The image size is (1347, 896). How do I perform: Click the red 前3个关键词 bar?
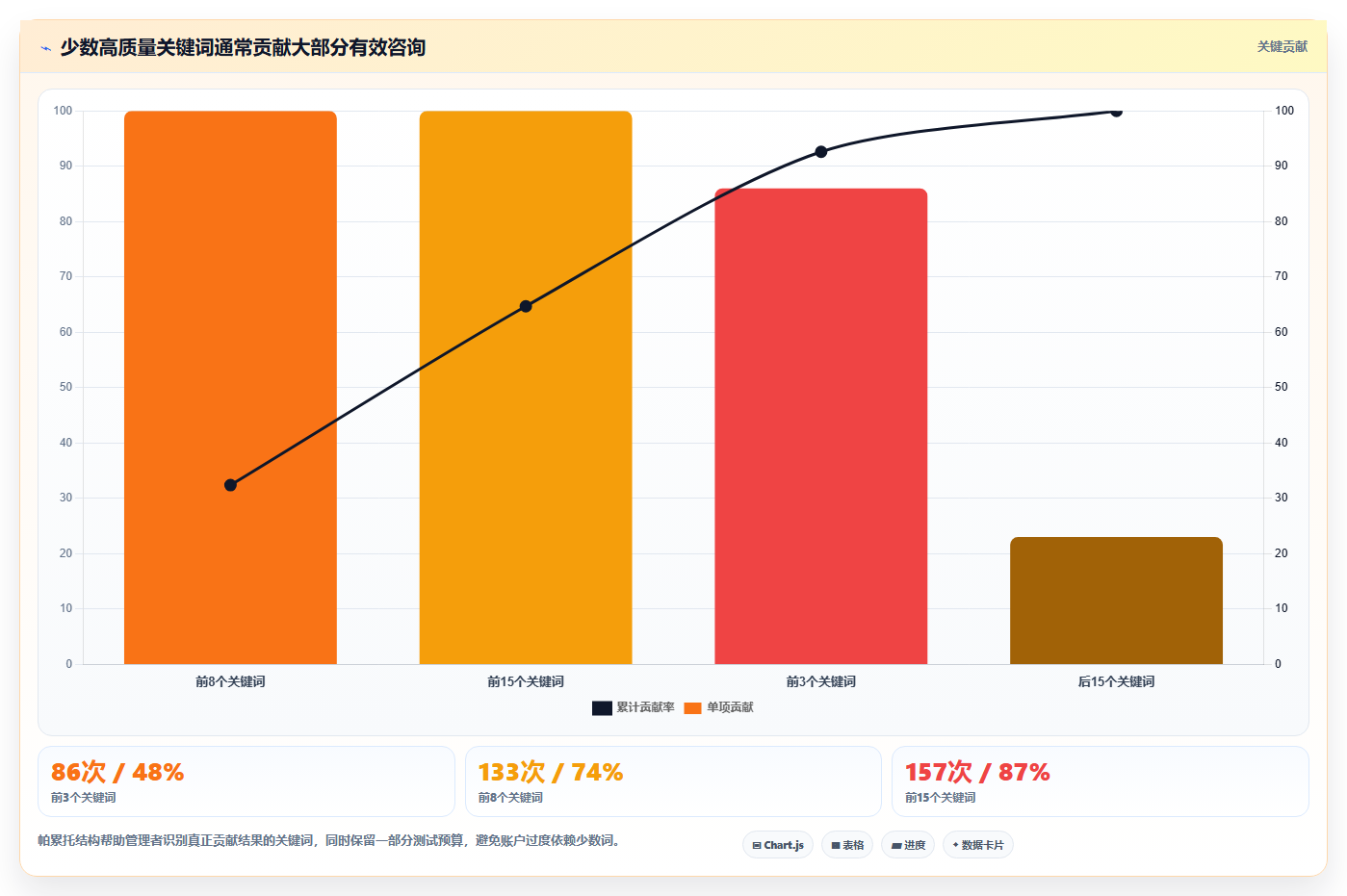[821, 426]
